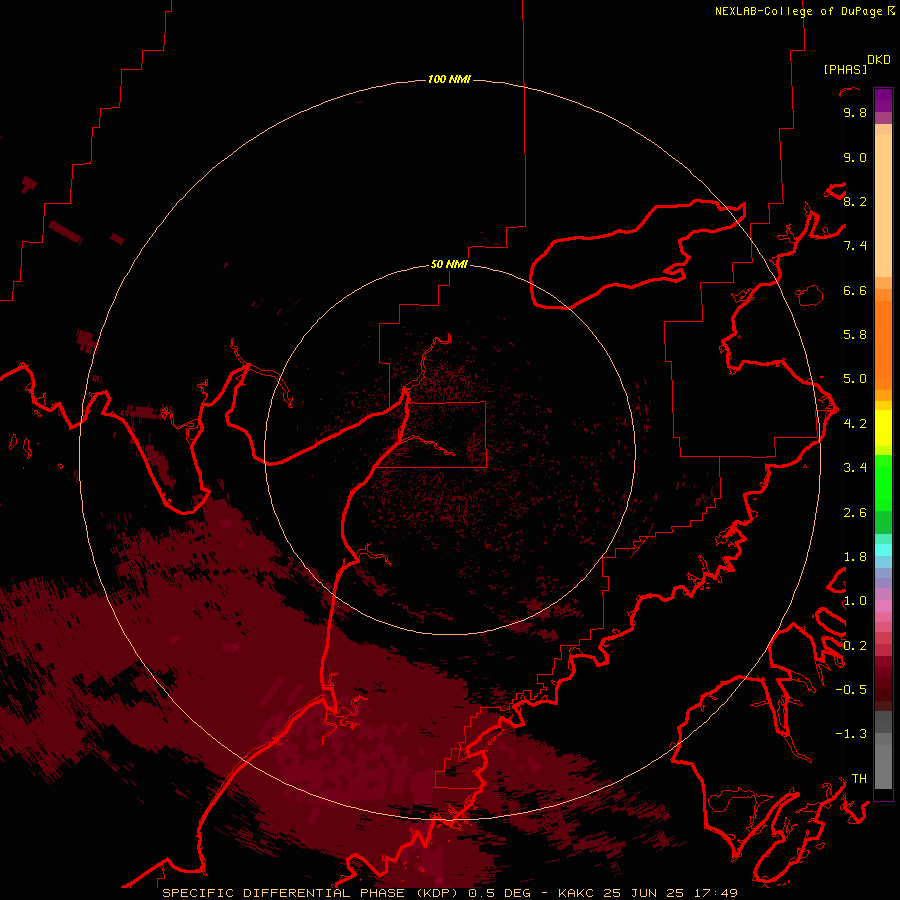Click the KDP product title caption at bottom
The width and height of the screenshot is (900, 900).
pyautogui.click(x=449, y=893)
